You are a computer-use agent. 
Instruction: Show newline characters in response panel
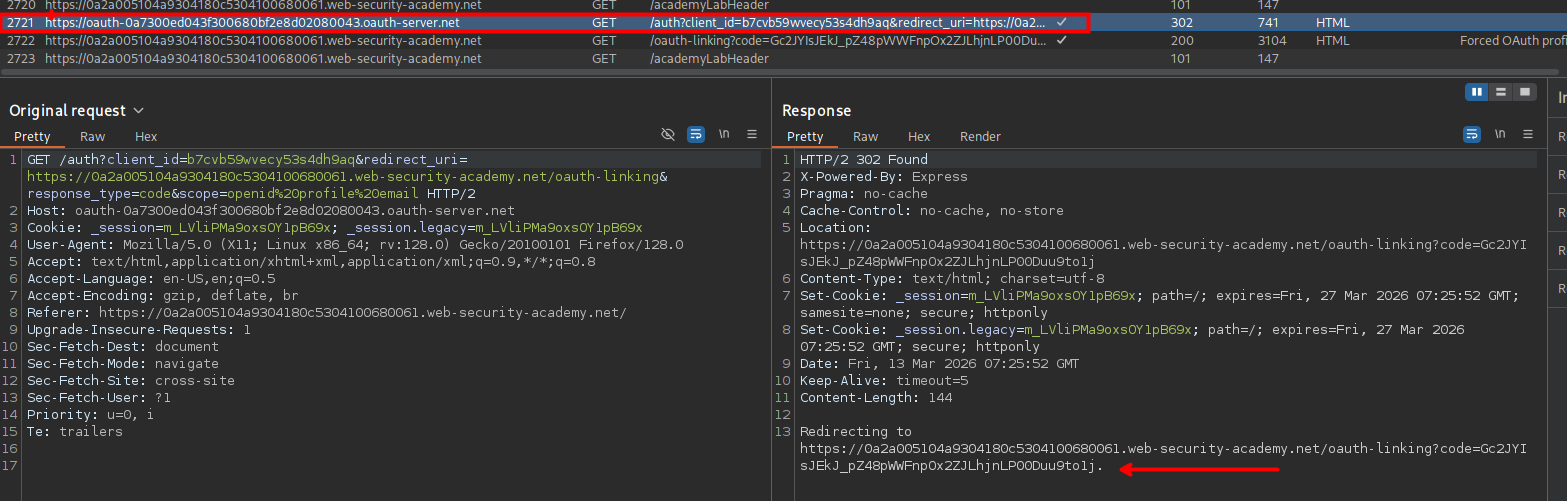[x=1499, y=134]
